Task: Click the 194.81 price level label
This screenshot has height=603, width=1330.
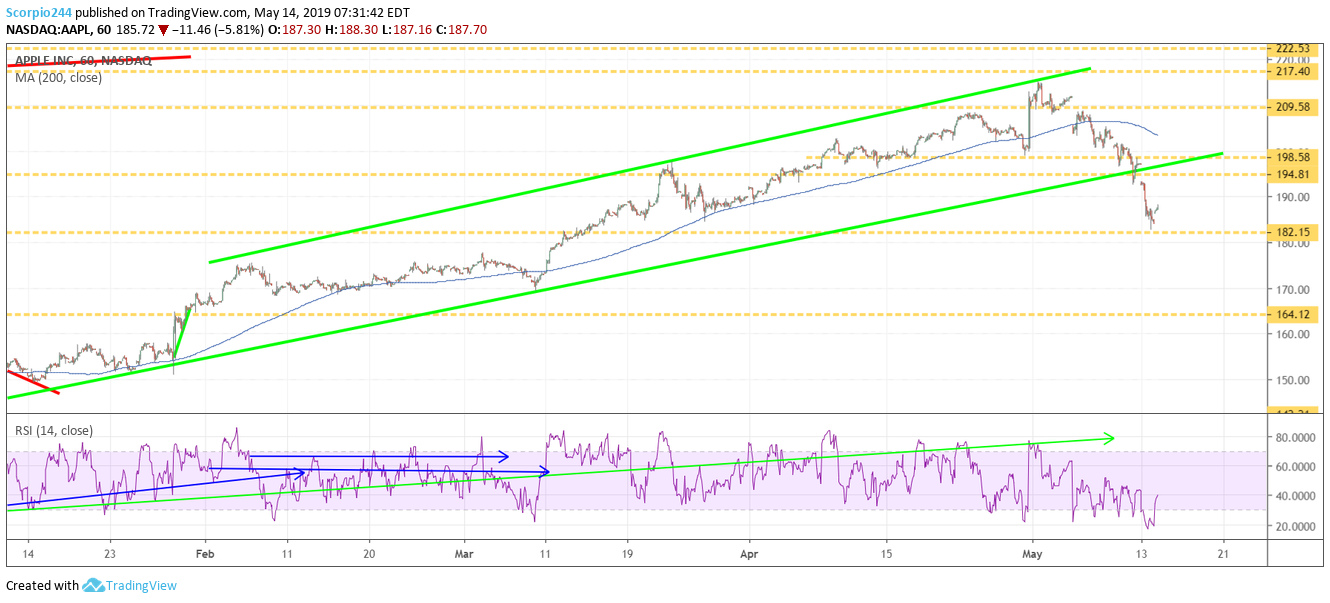Action: point(1294,174)
